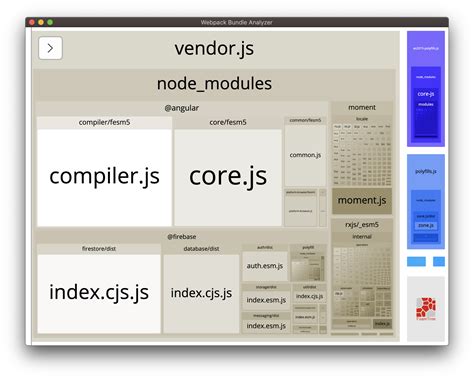Click node_modules in the es2015-polyfills.js chunk
Image resolution: width=474 pixels, height=379 pixels.
tap(426, 77)
